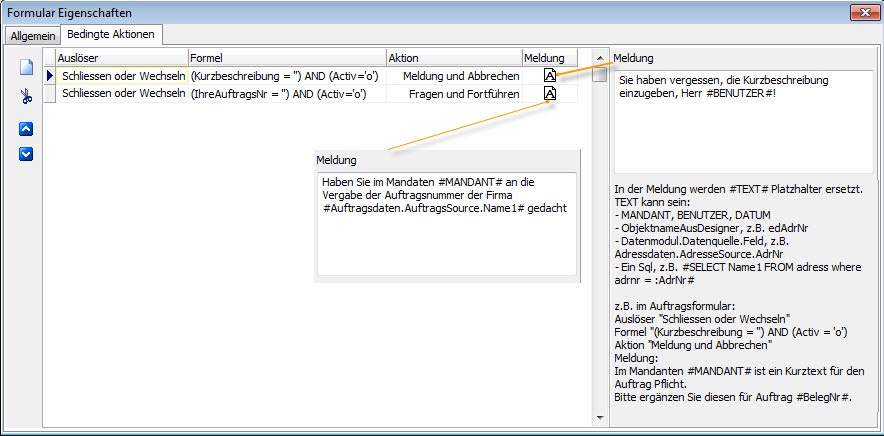The width and height of the screenshot is (884, 436).
Task: Open message icon in first row
Action: 550,76
